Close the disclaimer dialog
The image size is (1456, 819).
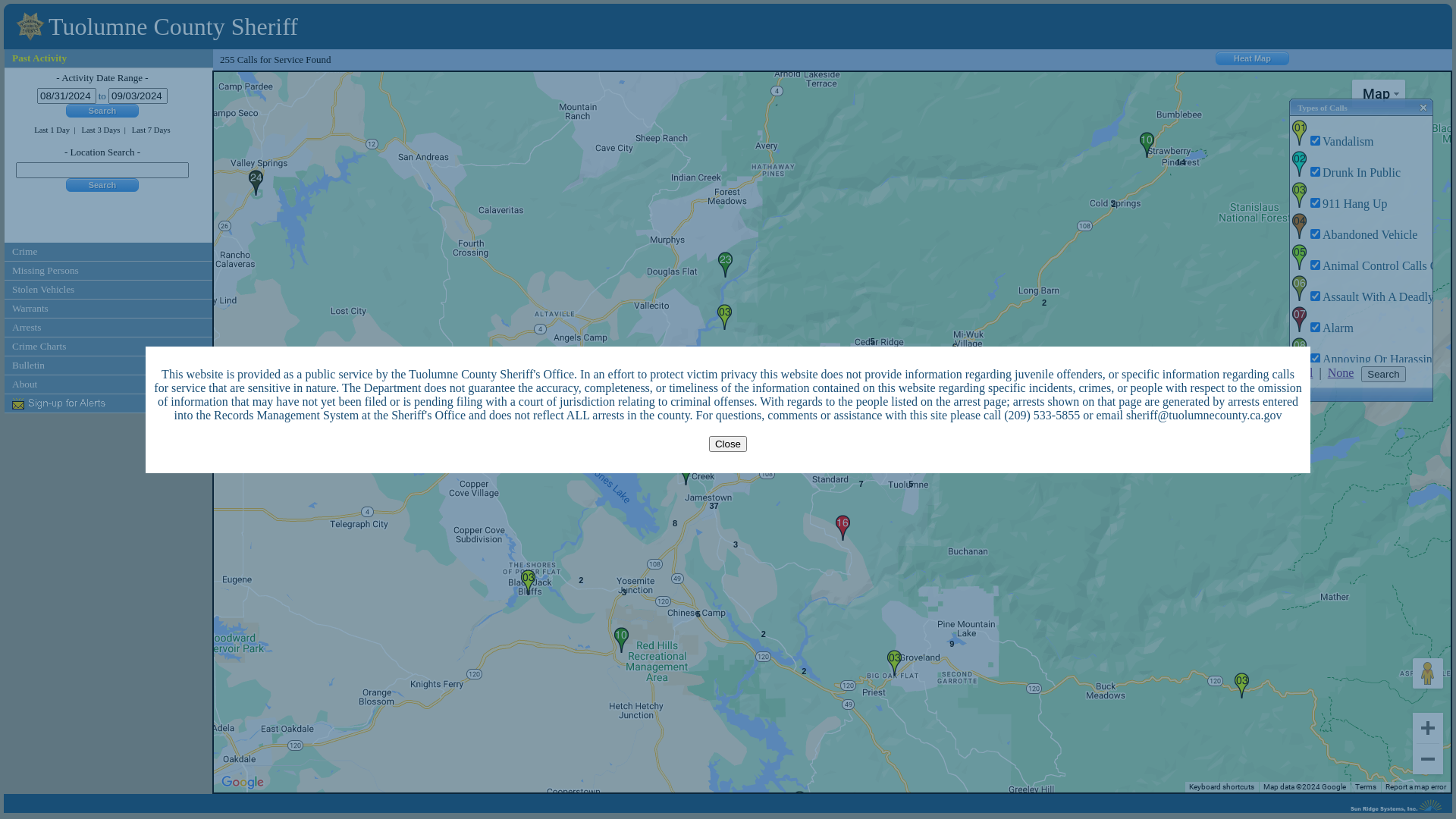727,444
